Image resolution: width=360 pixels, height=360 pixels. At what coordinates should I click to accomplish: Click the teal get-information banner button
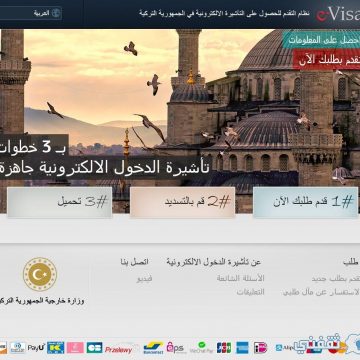pyautogui.click(x=321, y=40)
